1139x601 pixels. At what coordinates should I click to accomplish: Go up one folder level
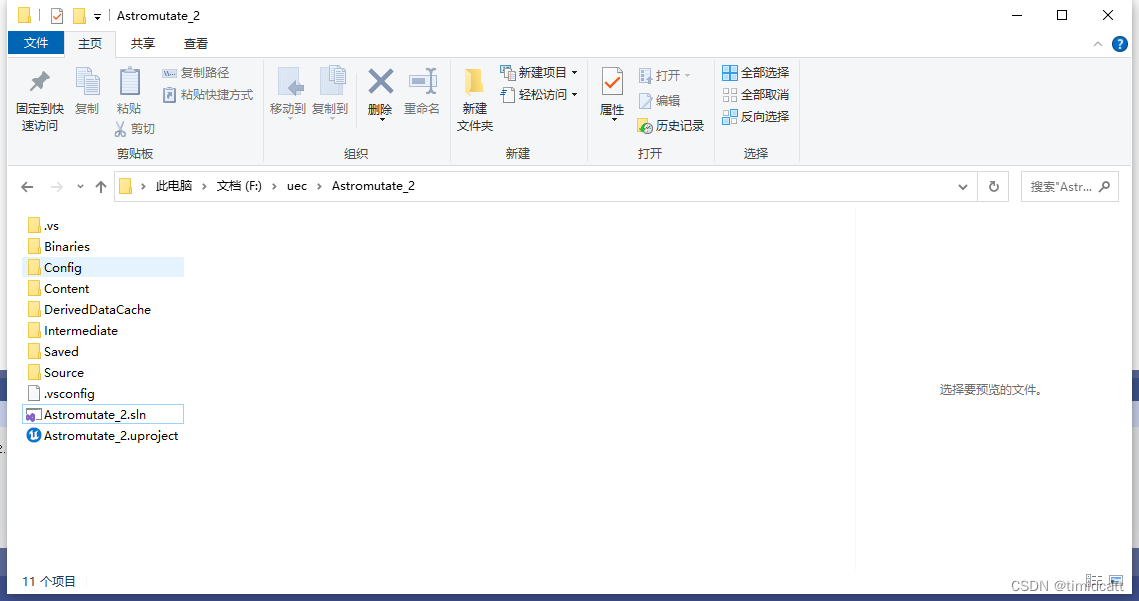pyautogui.click(x=101, y=187)
